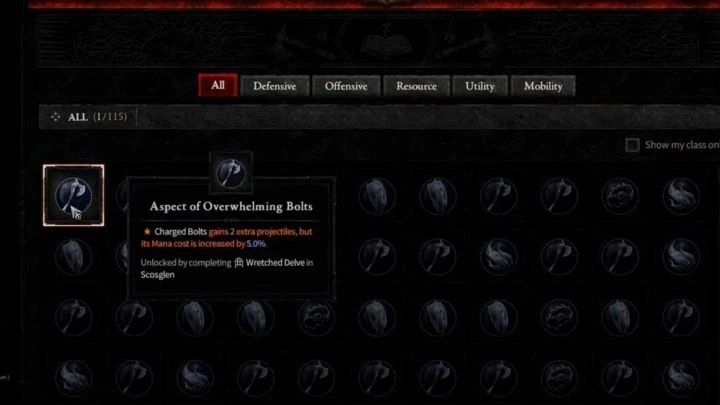Click the Wretched Delve dungeon link

[x=275, y=263]
